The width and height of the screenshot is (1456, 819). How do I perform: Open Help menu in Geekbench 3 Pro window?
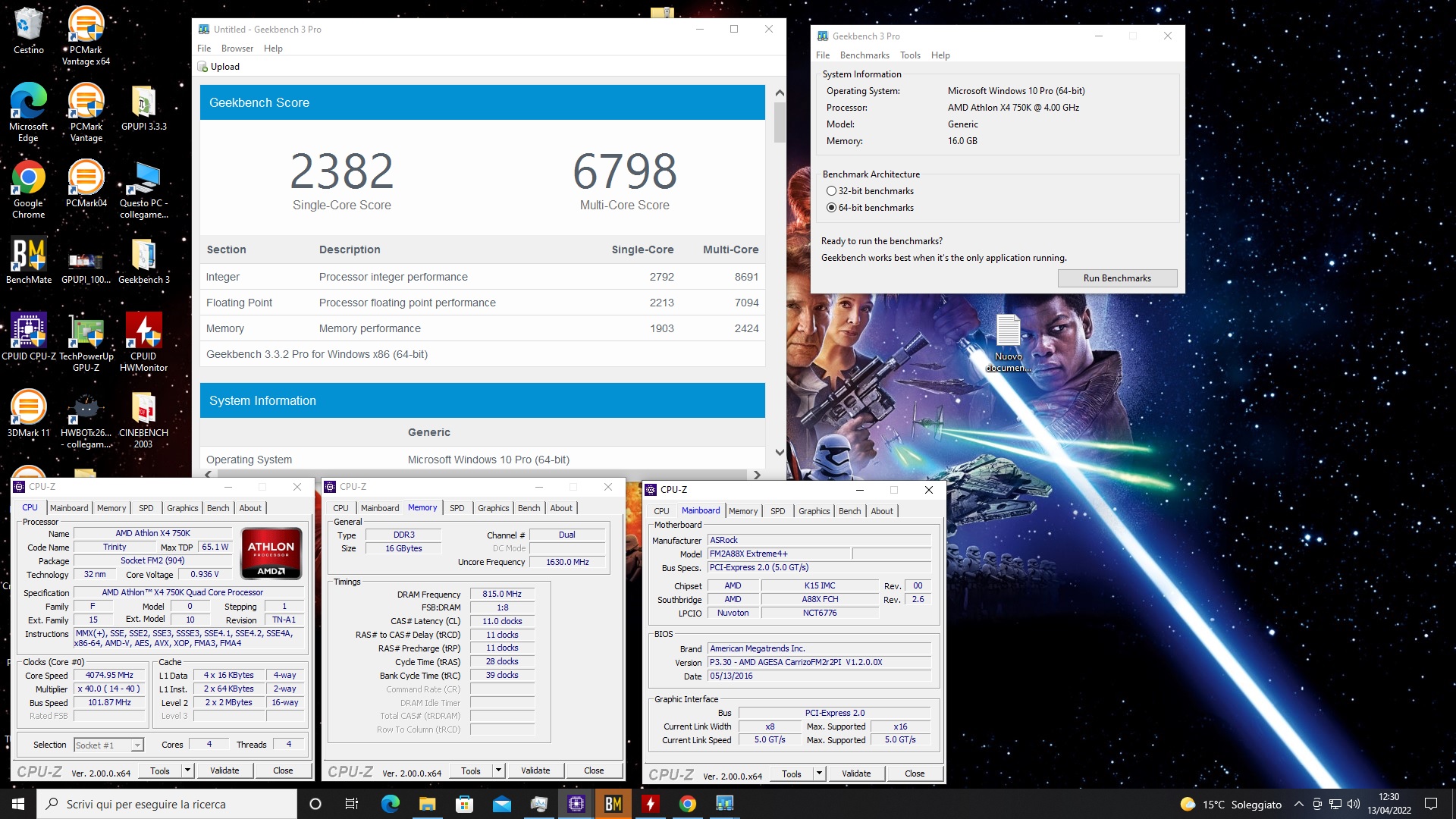[940, 55]
